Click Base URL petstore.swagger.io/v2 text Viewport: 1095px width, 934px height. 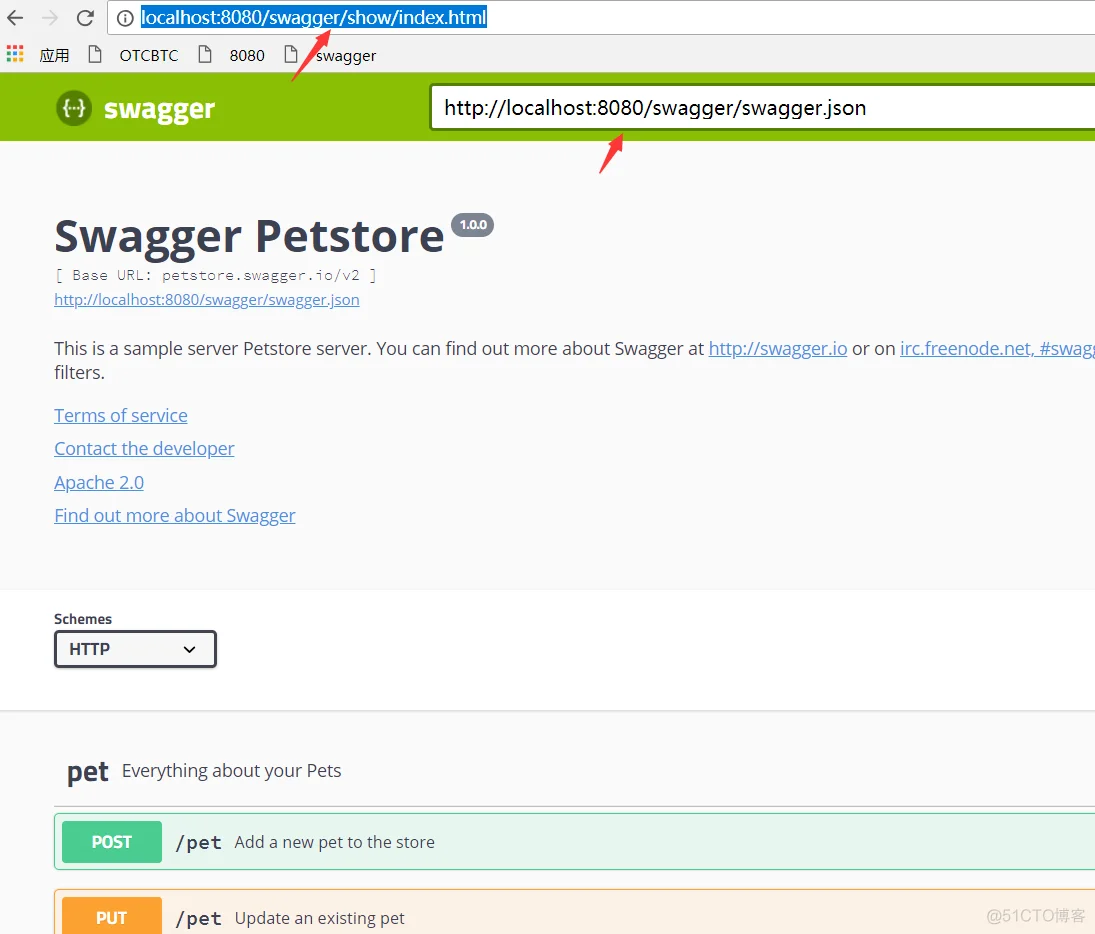pyautogui.click(x=216, y=276)
